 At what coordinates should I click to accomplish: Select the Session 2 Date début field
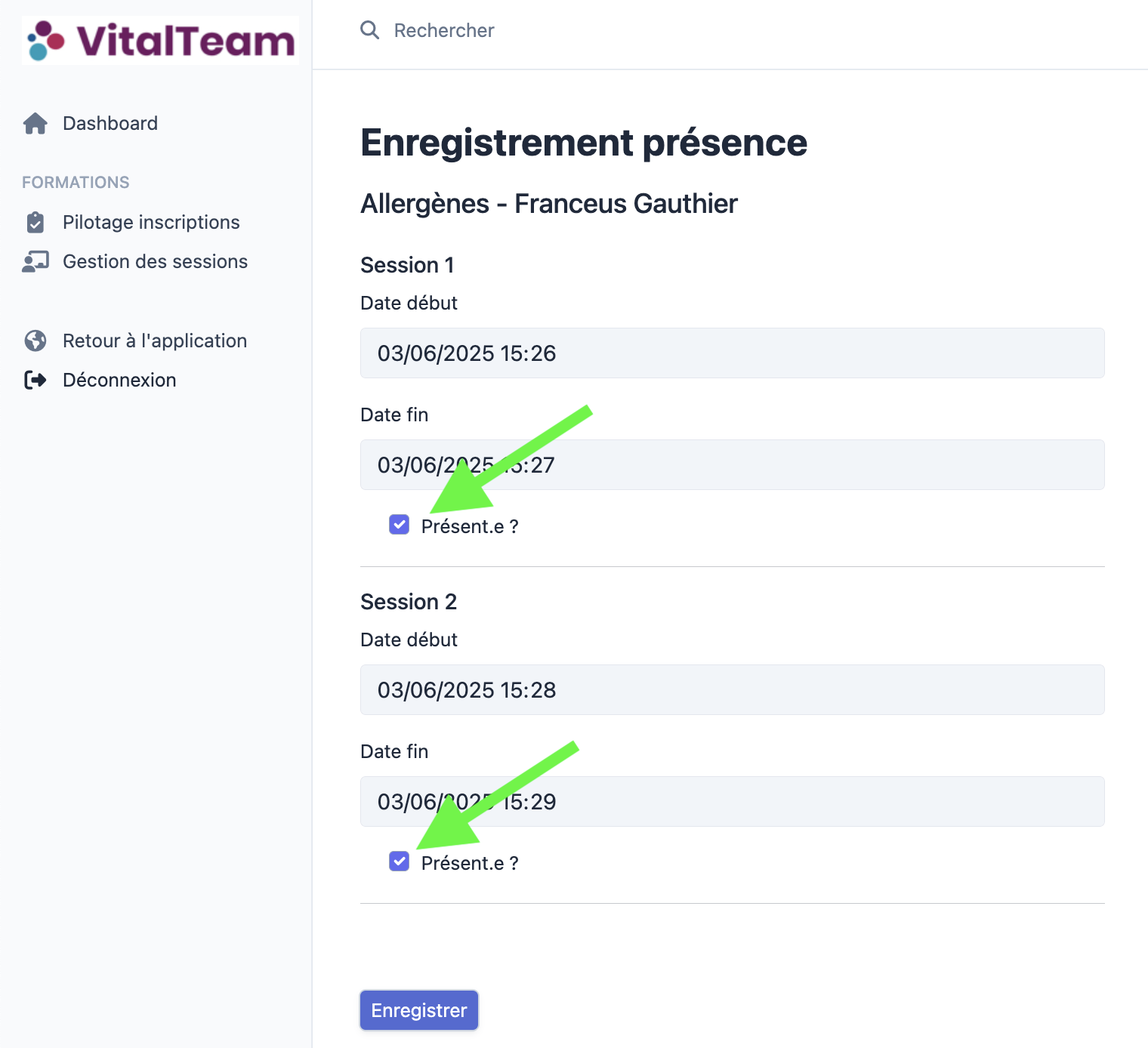(x=732, y=690)
